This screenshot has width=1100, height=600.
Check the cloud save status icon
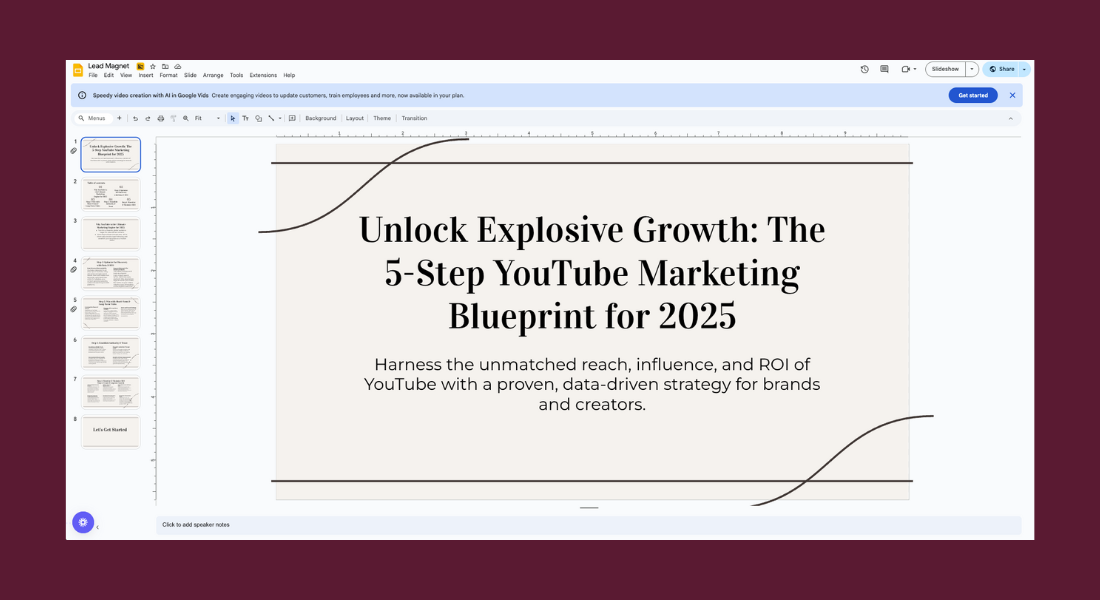pos(177,66)
